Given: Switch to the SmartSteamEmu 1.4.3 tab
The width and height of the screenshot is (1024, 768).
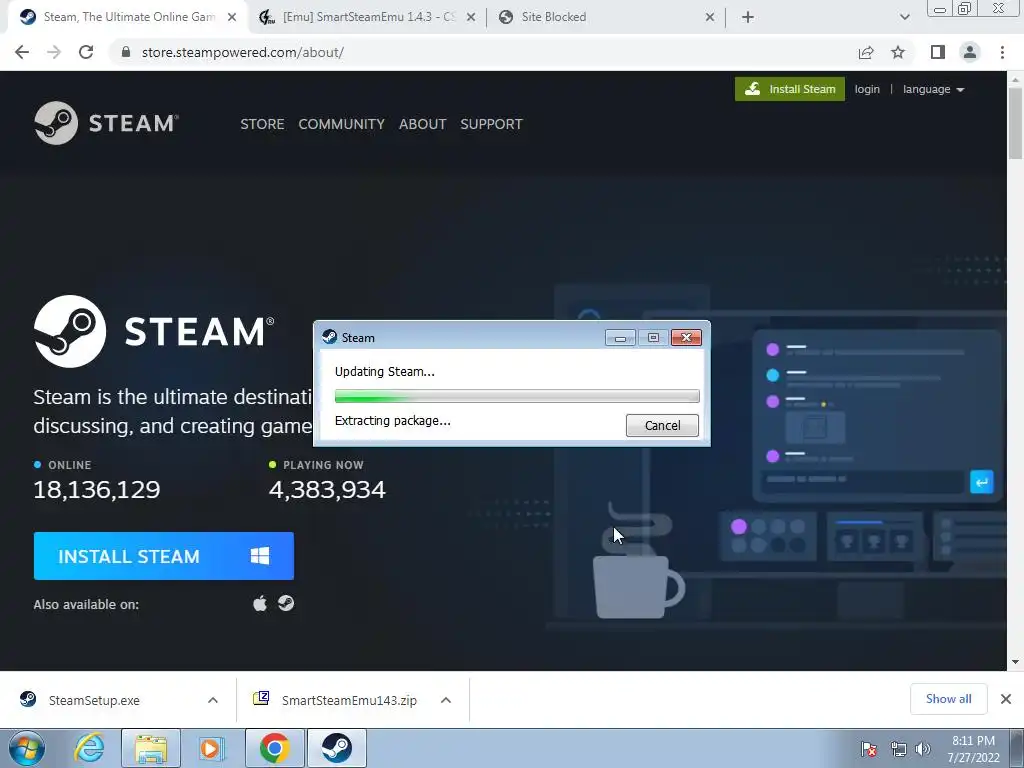Looking at the screenshot, I should (x=368, y=17).
